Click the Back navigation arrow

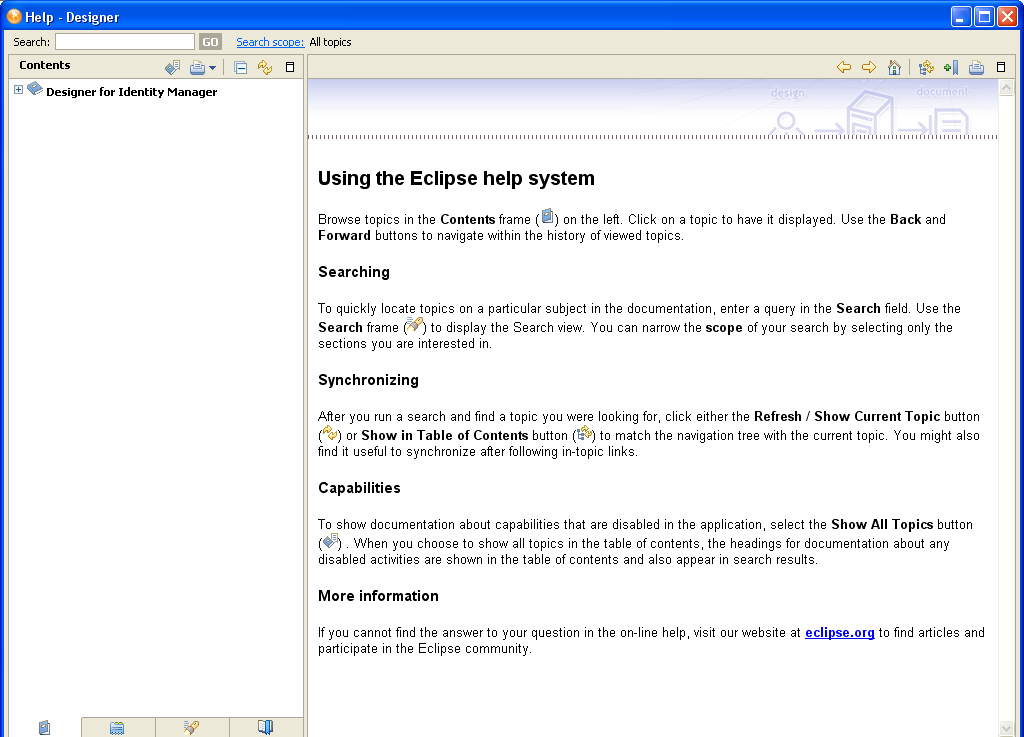843,67
